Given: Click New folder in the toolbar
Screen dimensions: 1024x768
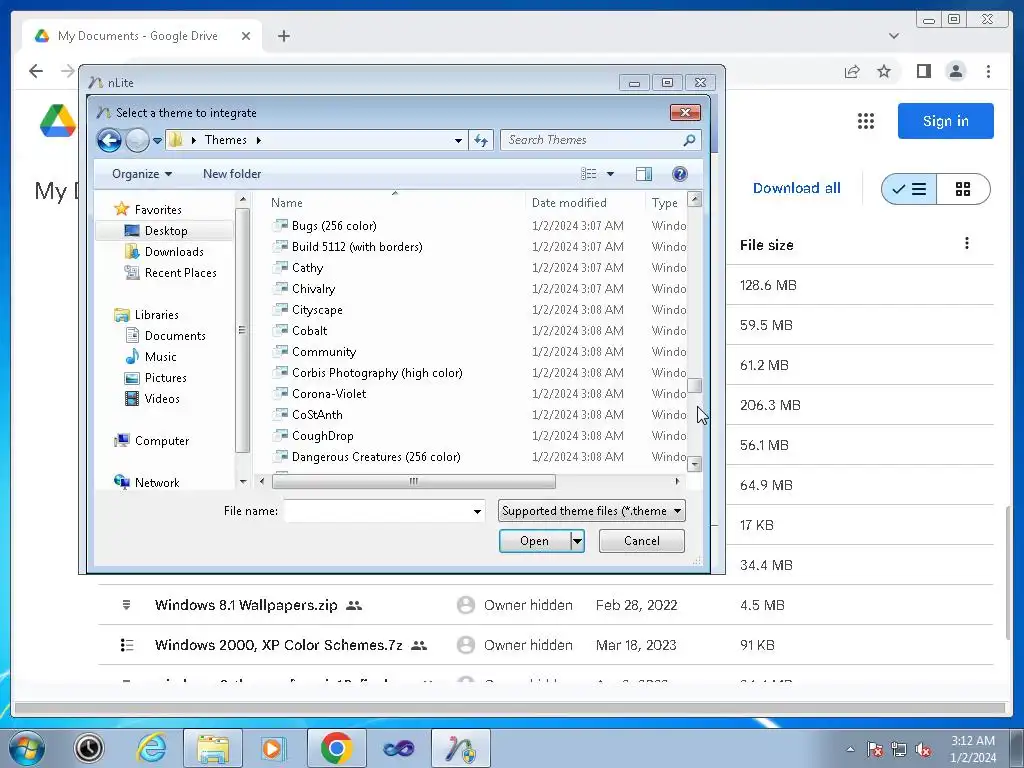Looking at the screenshot, I should (232, 174).
